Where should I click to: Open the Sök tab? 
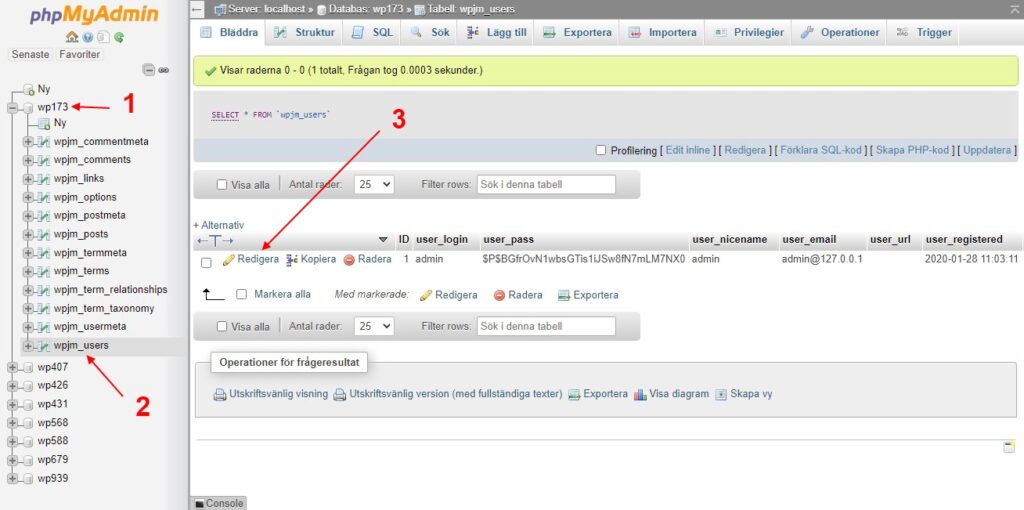coord(430,33)
